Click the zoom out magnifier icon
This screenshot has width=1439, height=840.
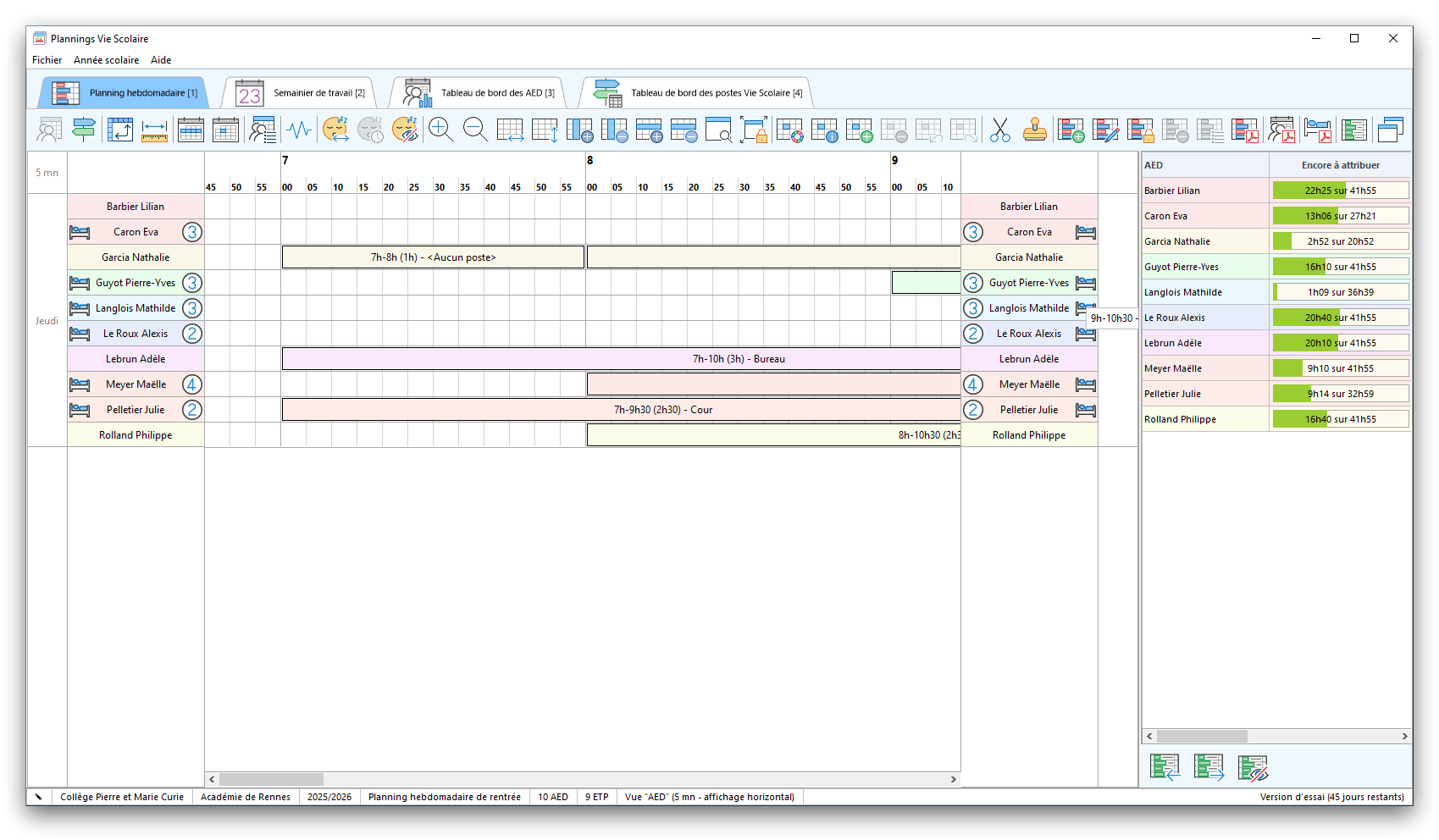475,130
